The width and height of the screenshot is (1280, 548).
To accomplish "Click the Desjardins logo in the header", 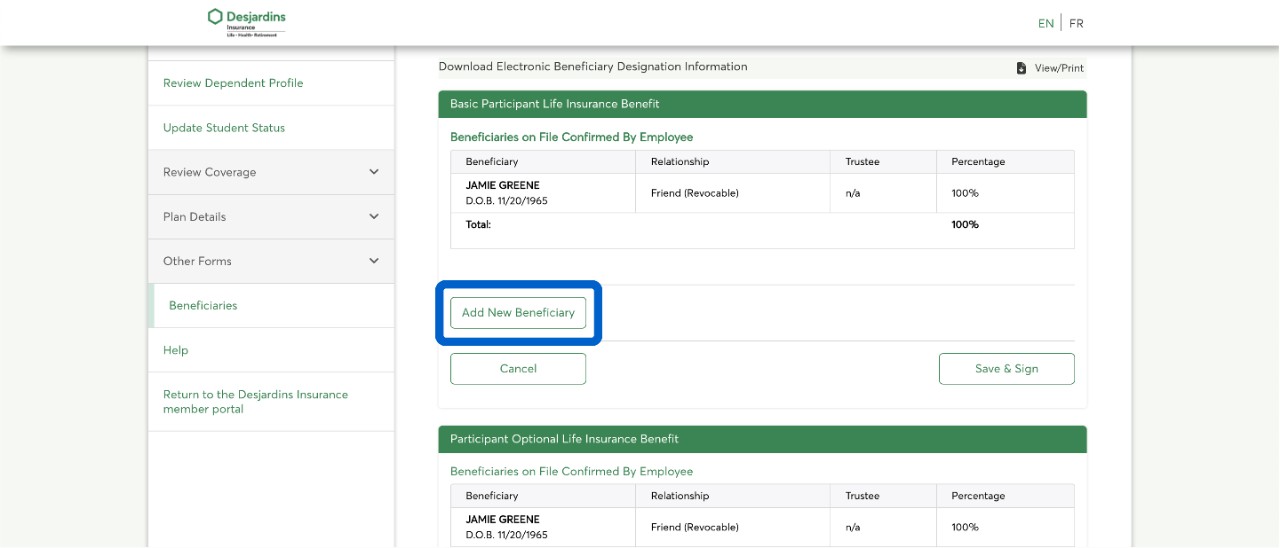I will pos(246,22).
